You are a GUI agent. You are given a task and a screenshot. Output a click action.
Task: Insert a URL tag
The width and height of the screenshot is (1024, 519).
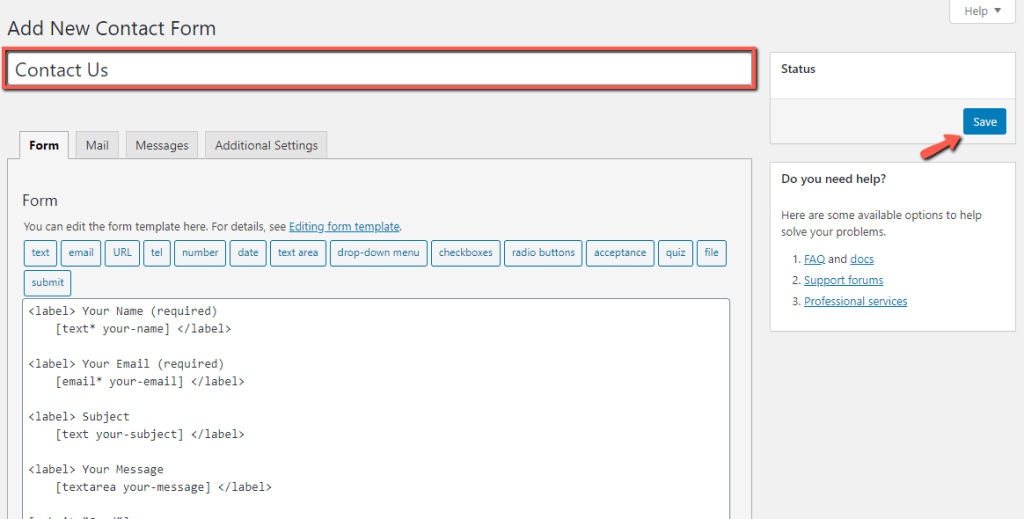[x=122, y=253]
